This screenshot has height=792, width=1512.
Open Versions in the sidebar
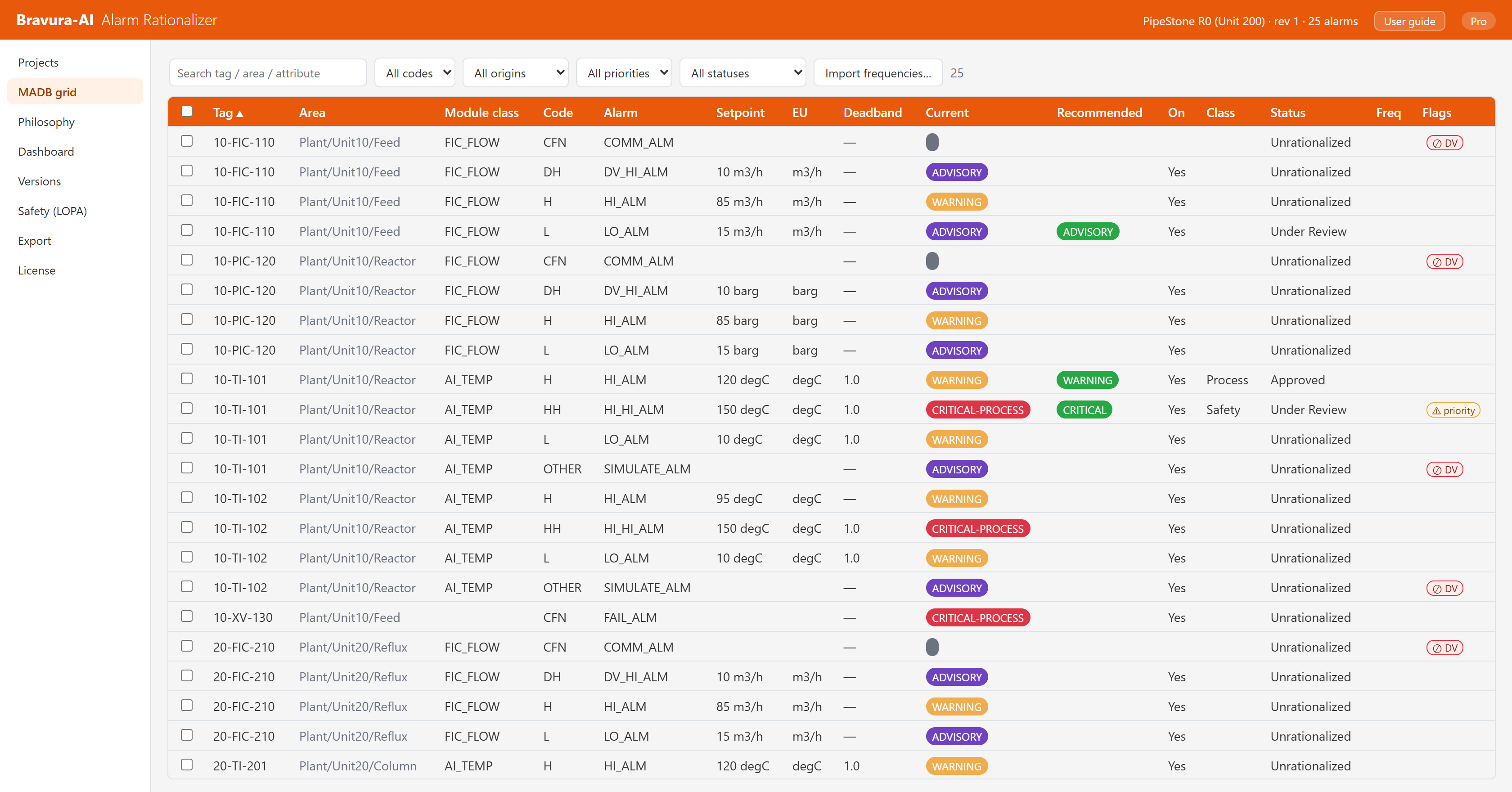[x=75, y=181]
